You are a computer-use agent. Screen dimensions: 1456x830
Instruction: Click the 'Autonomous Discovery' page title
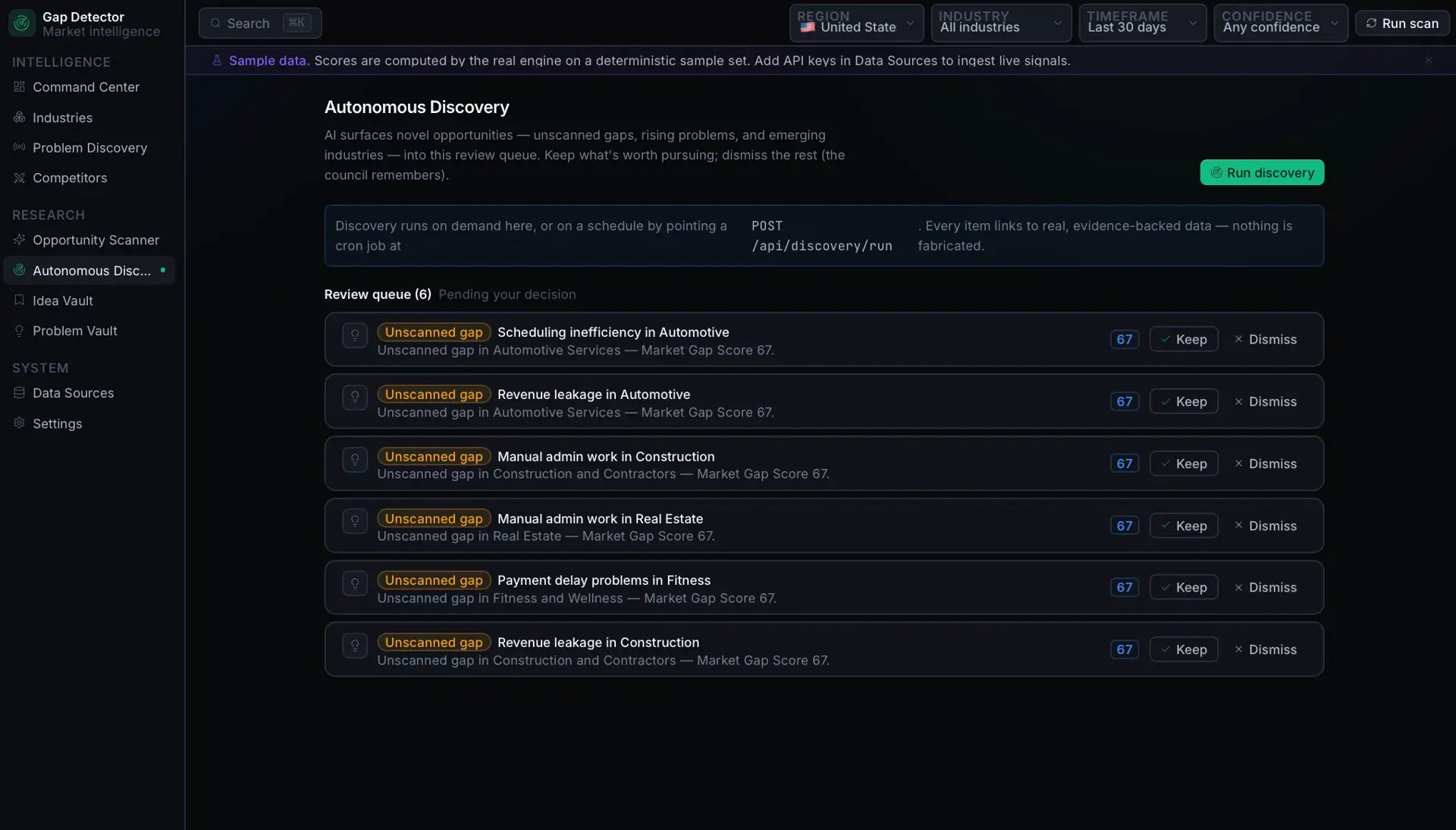click(x=416, y=107)
